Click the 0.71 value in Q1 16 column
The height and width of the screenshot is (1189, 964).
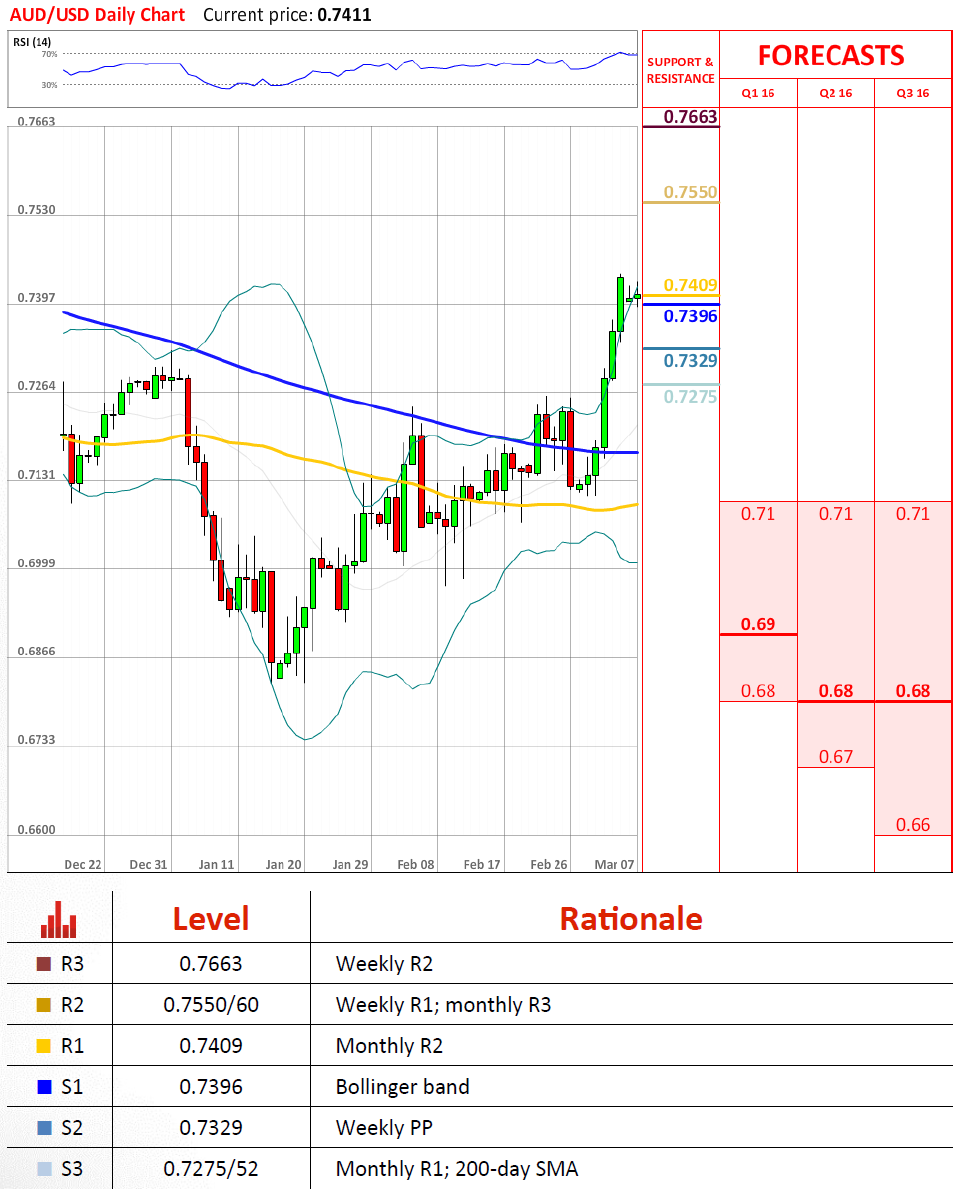tap(758, 514)
